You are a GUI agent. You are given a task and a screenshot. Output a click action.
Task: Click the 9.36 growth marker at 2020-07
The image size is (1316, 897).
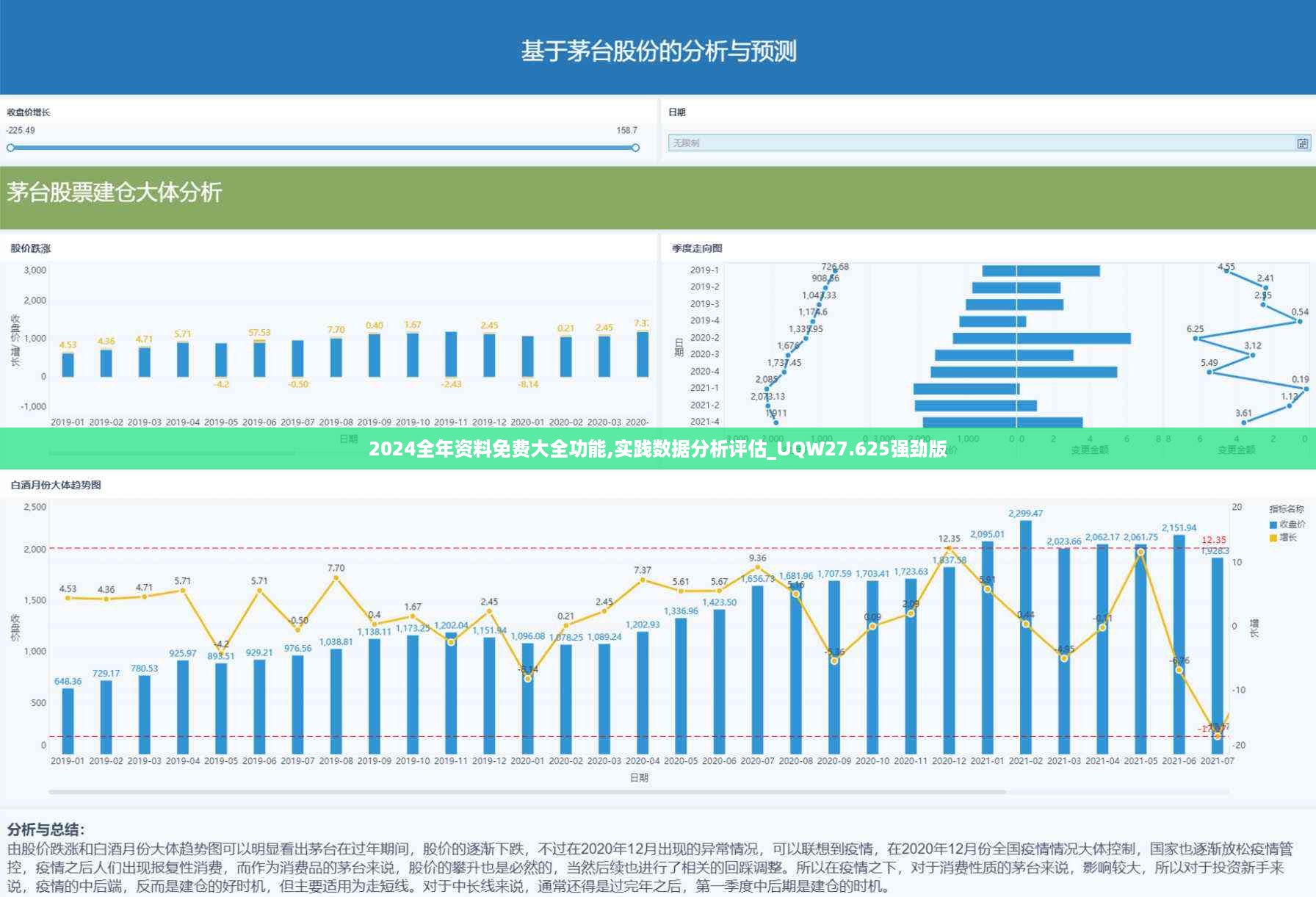coord(758,567)
